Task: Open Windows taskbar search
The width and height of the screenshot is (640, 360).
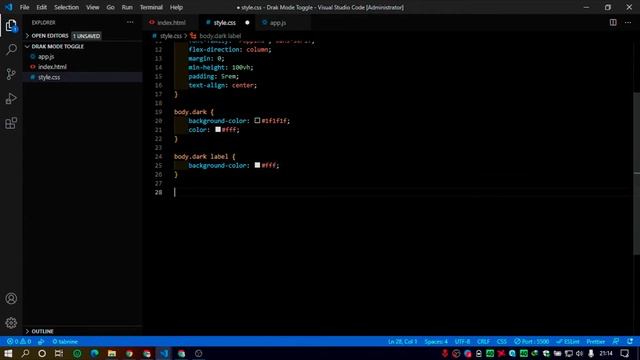Action: [x=25, y=353]
